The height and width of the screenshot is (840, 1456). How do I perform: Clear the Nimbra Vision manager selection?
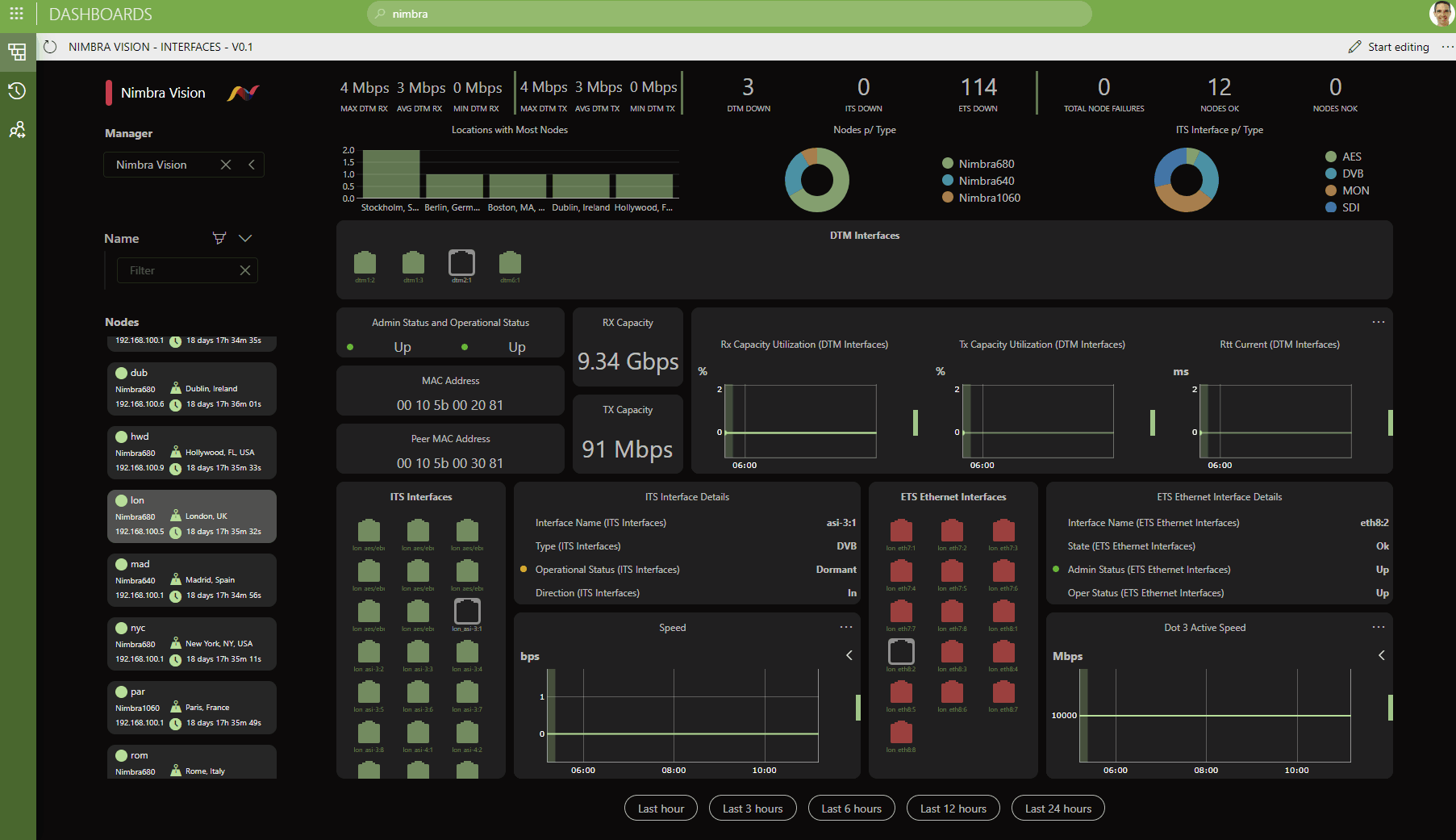(x=226, y=165)
